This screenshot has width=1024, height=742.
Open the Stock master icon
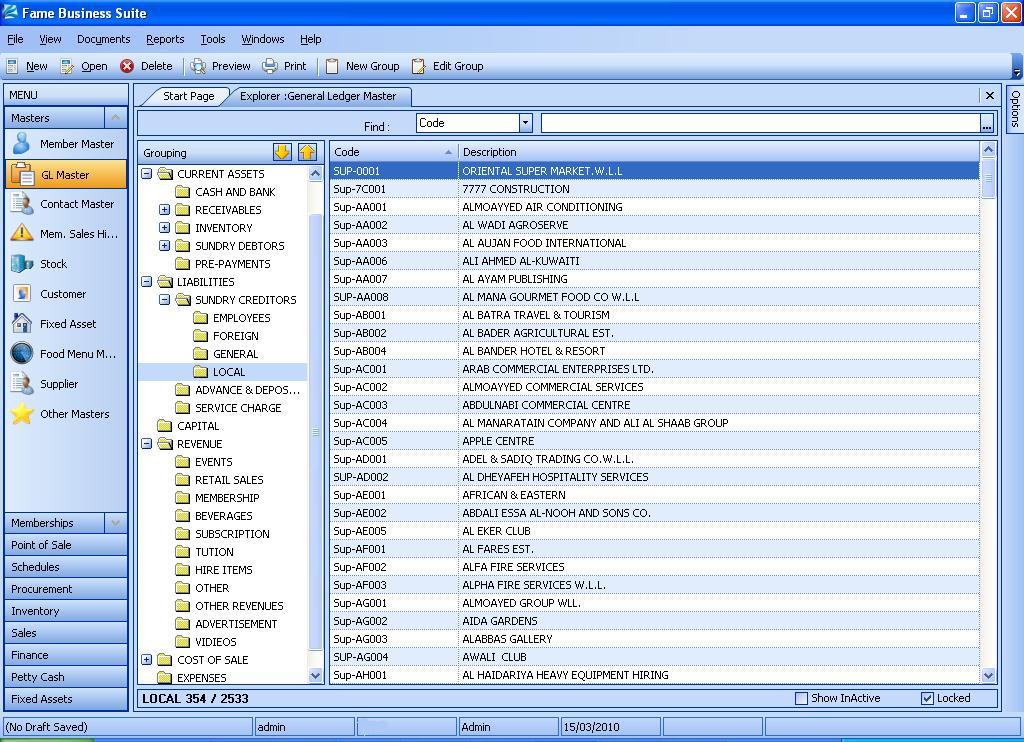[22, 263]
